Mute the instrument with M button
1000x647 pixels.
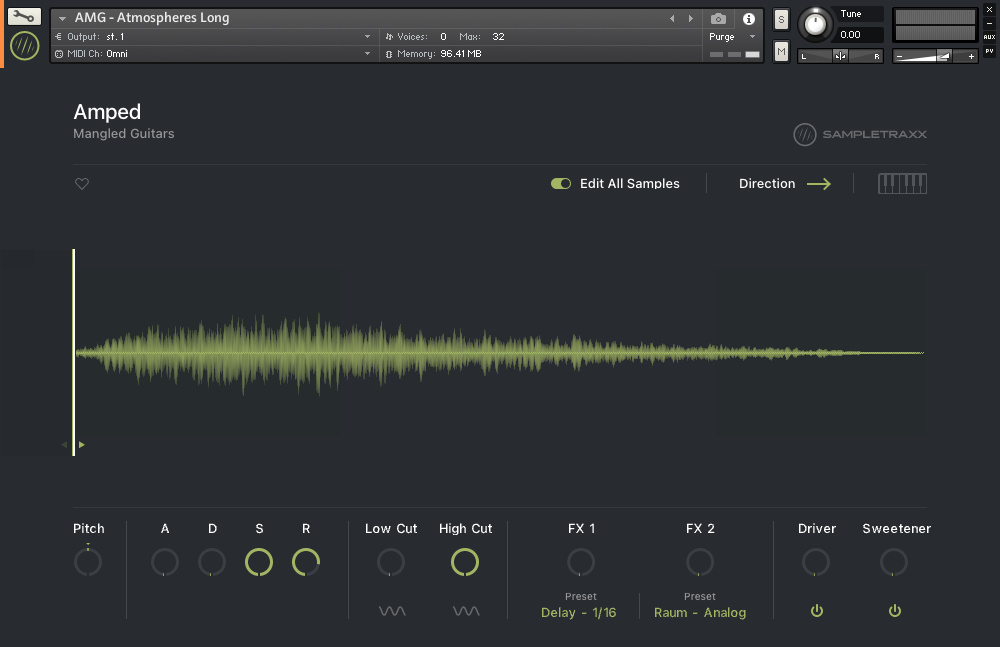[781, 52]
